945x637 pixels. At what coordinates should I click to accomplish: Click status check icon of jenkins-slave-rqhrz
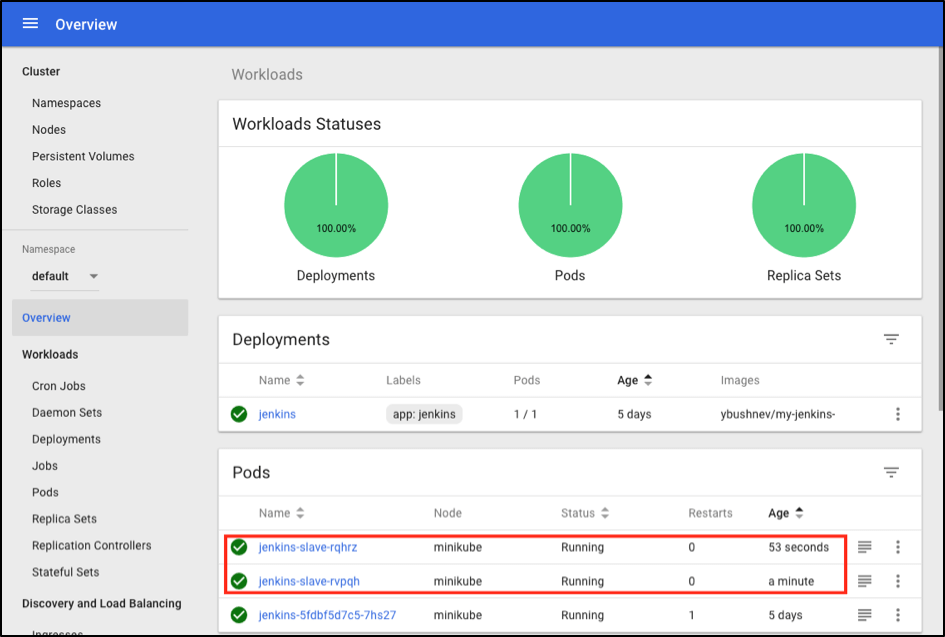239,547
